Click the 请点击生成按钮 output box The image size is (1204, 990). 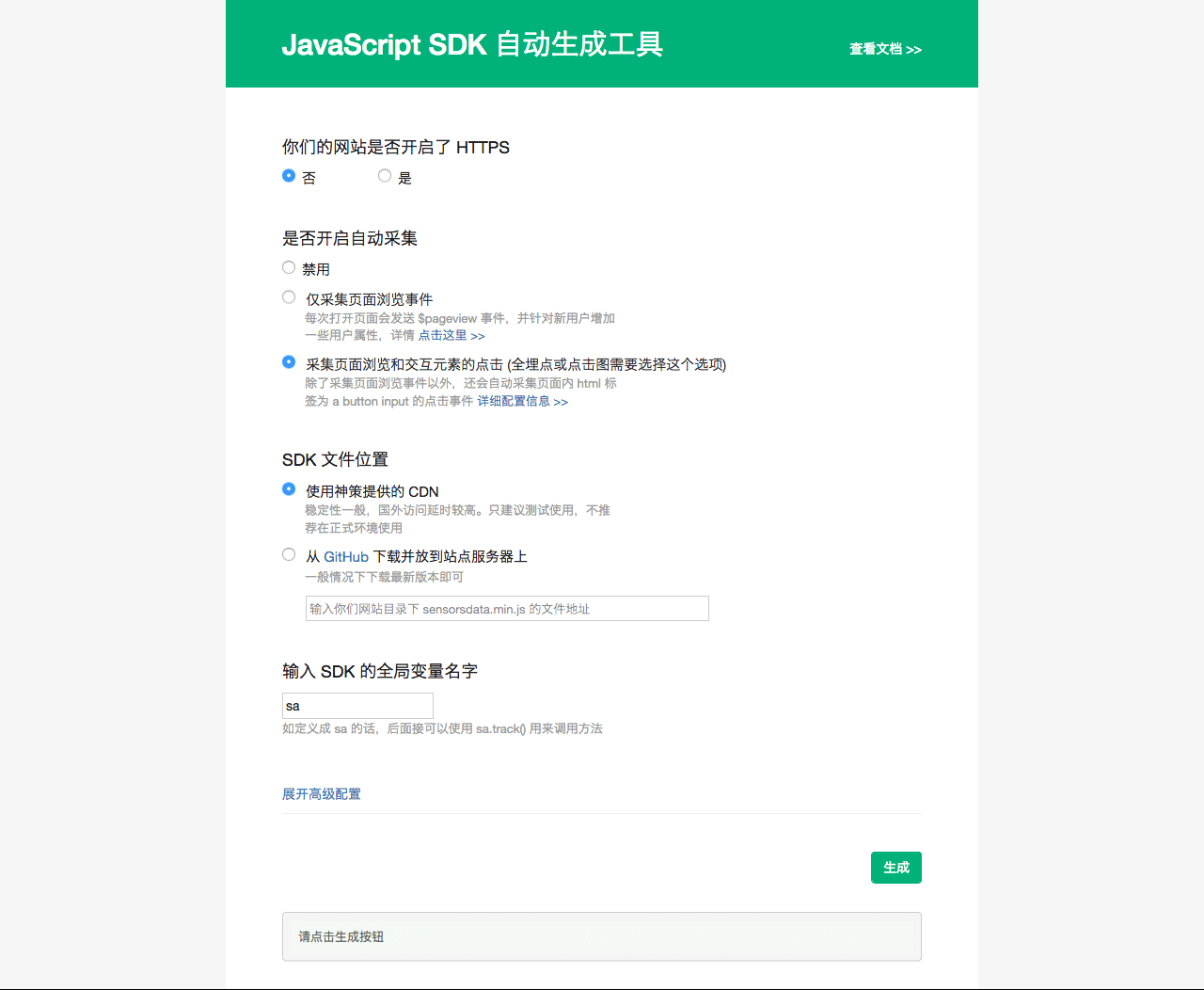coord(602,936)
